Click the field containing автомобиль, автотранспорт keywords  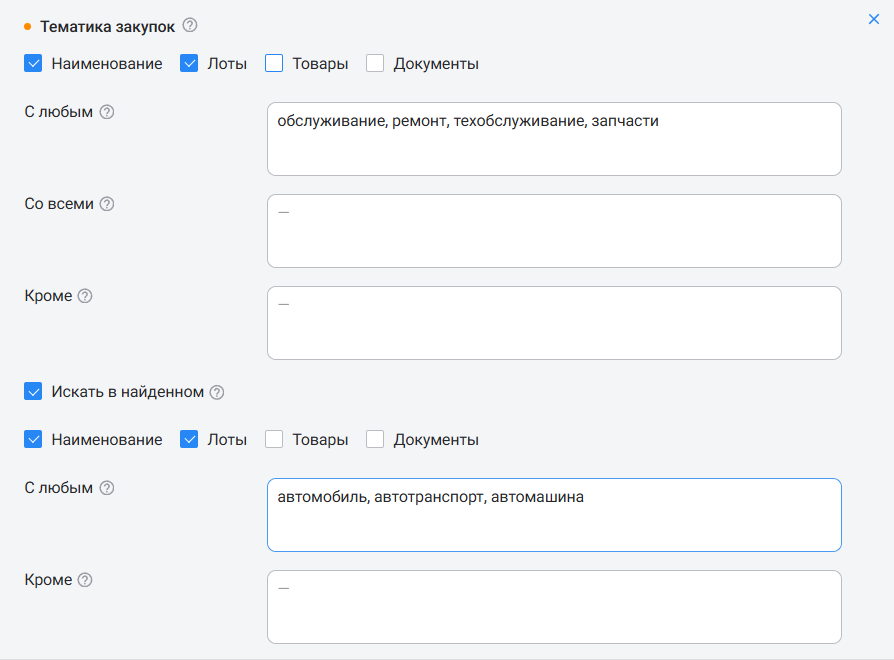(x=554, y=515)
